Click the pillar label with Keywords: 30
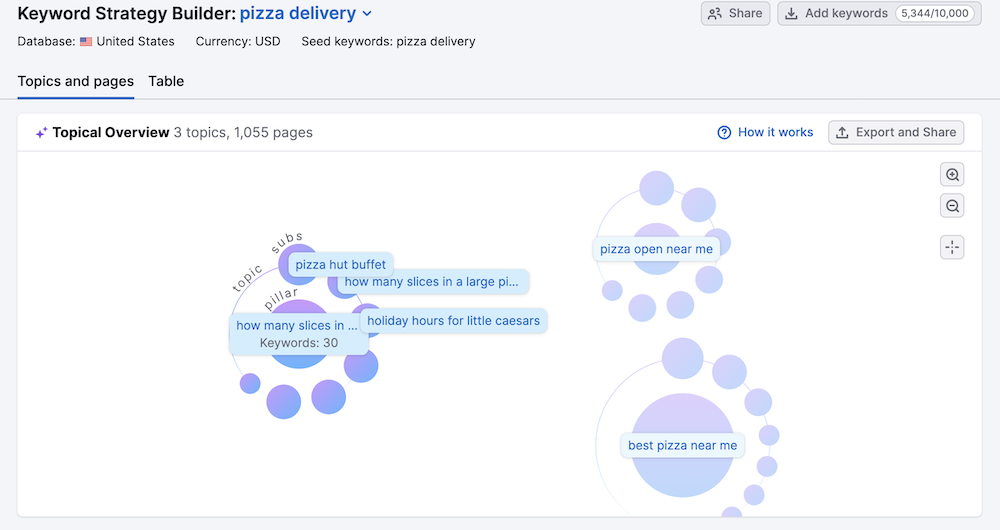 click(298, 334)
